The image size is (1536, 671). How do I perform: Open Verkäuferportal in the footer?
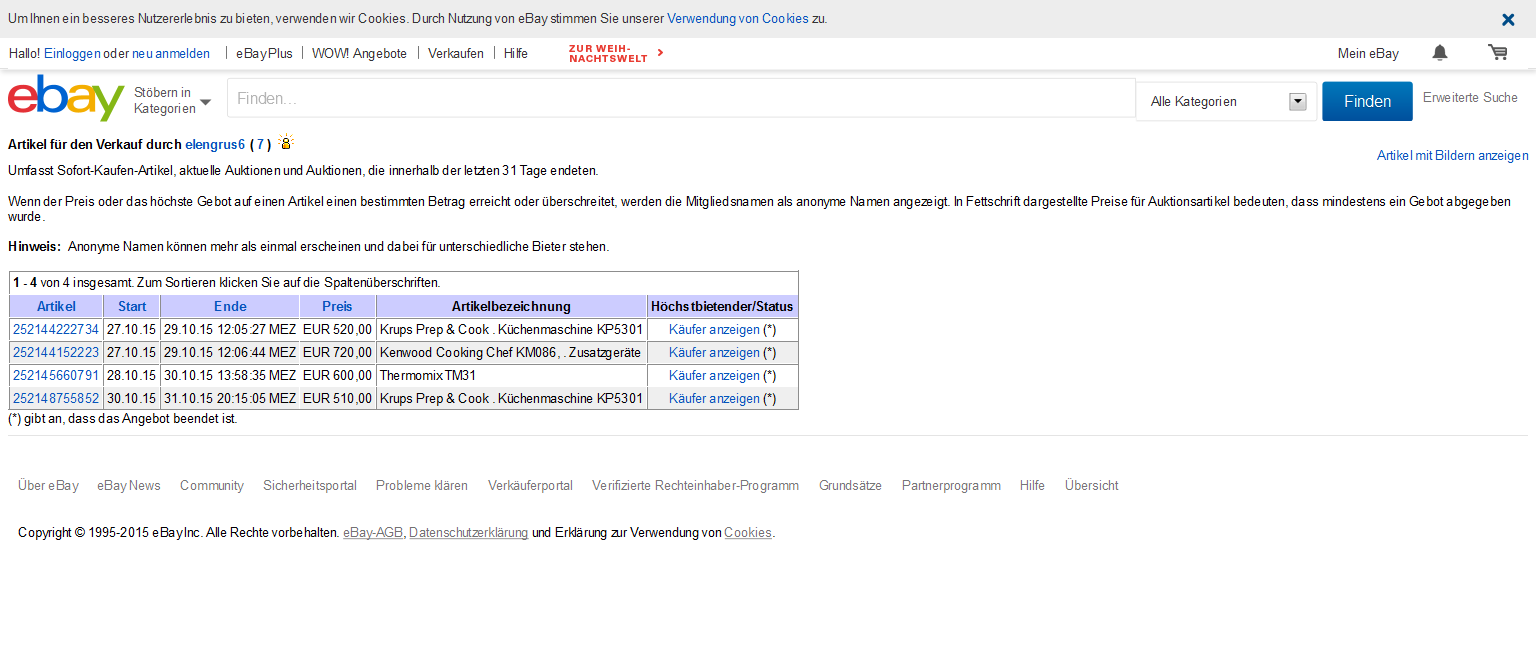tap(530, 486)
